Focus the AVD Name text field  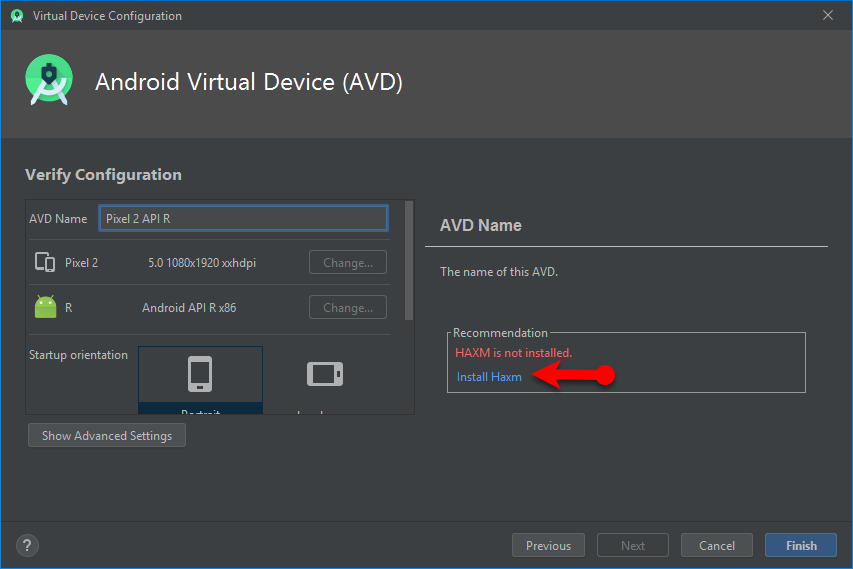(243, 219)
